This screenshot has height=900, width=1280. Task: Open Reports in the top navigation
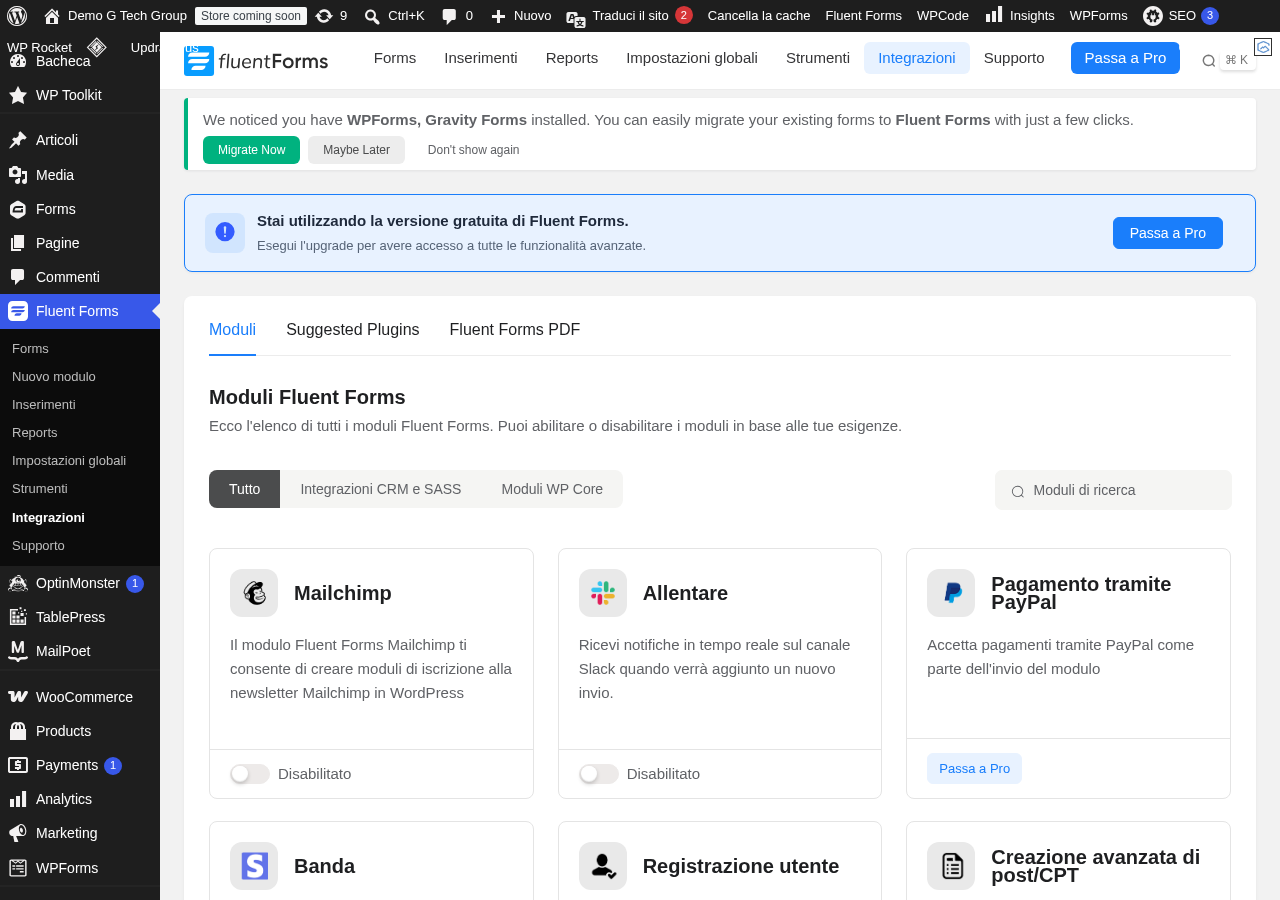click(x=572, y=58)
